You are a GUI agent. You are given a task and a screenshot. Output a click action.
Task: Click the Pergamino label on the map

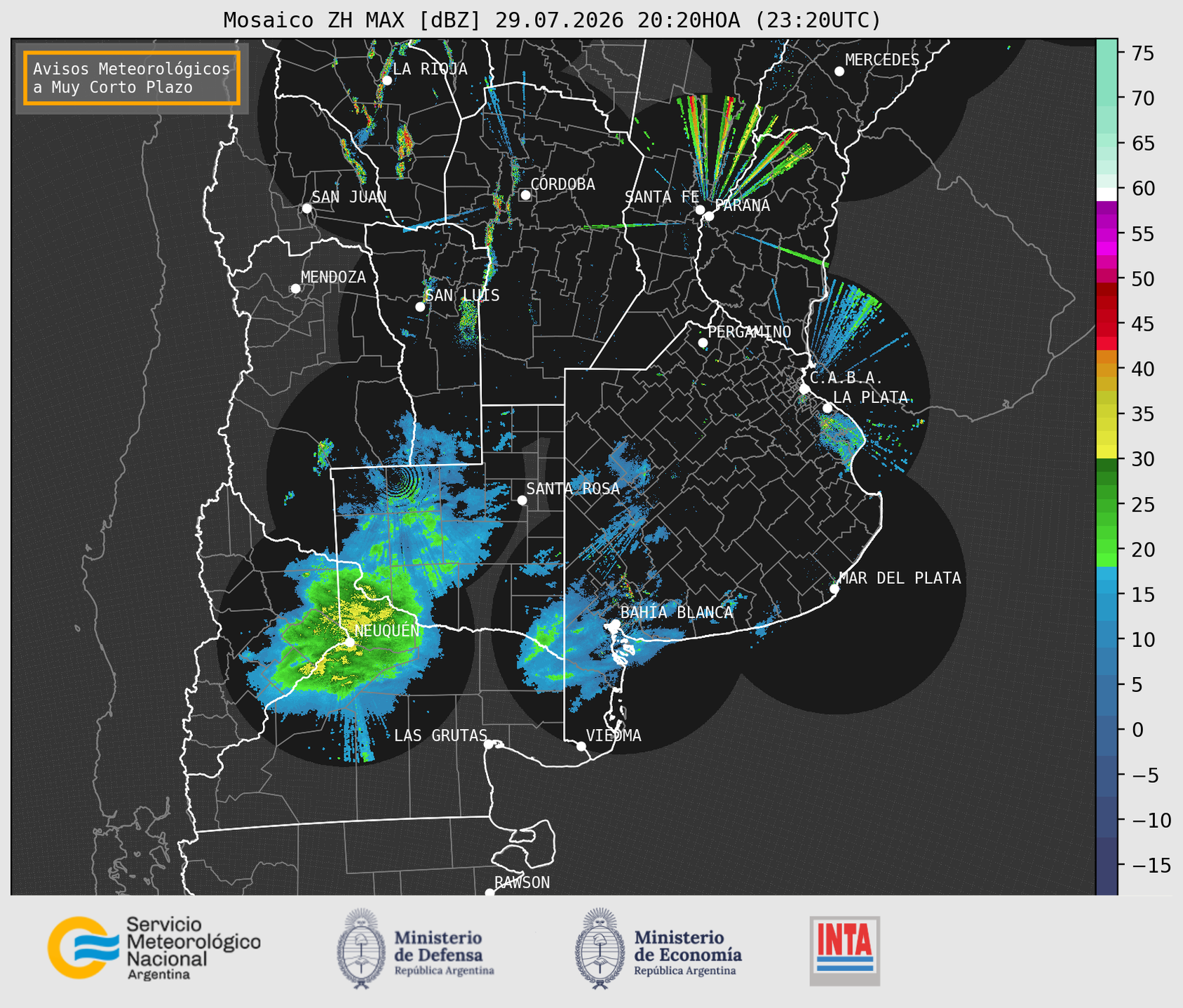tap(750, 332)
